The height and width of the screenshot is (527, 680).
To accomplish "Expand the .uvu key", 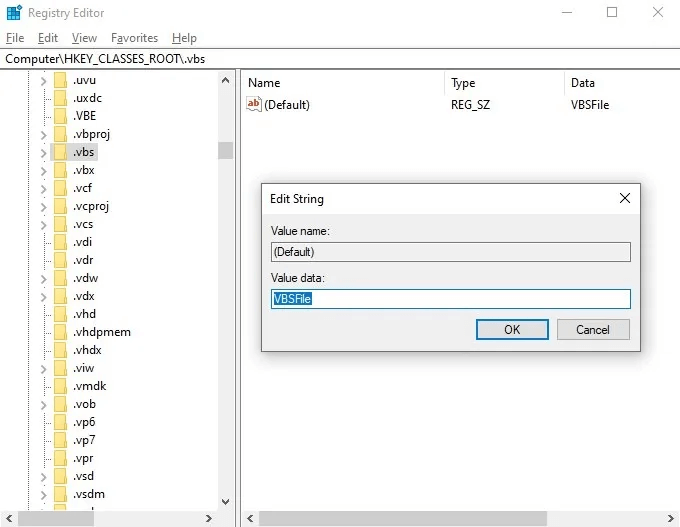I will coord(43,81).
